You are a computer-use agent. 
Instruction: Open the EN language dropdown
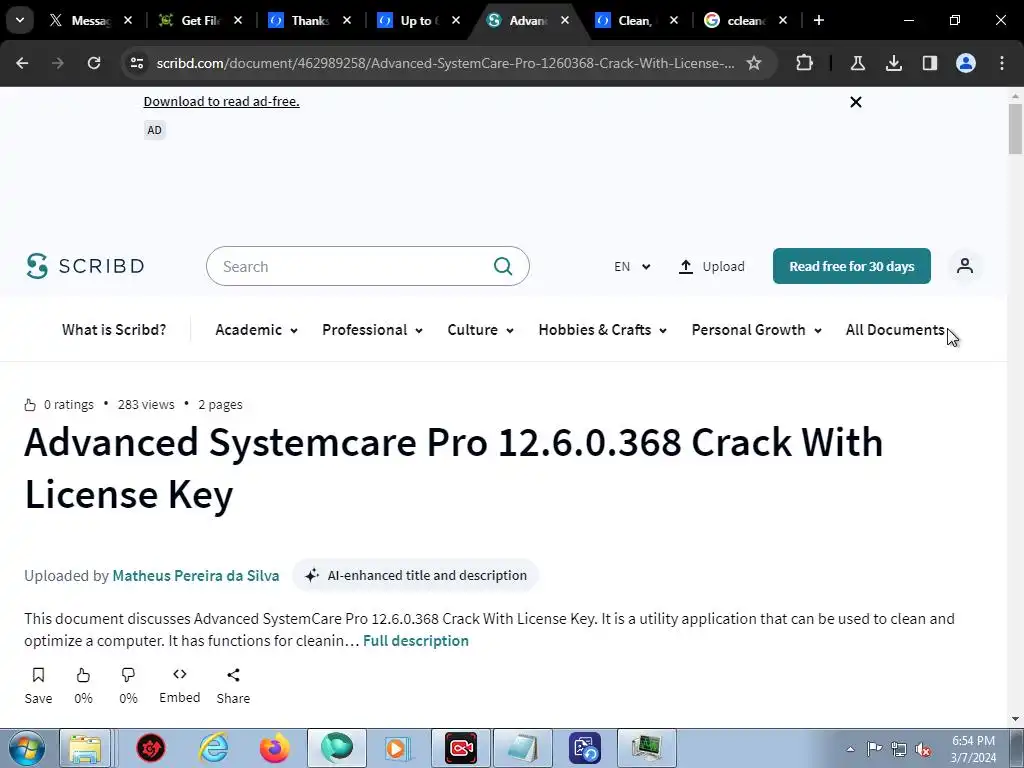coord(632,266)
